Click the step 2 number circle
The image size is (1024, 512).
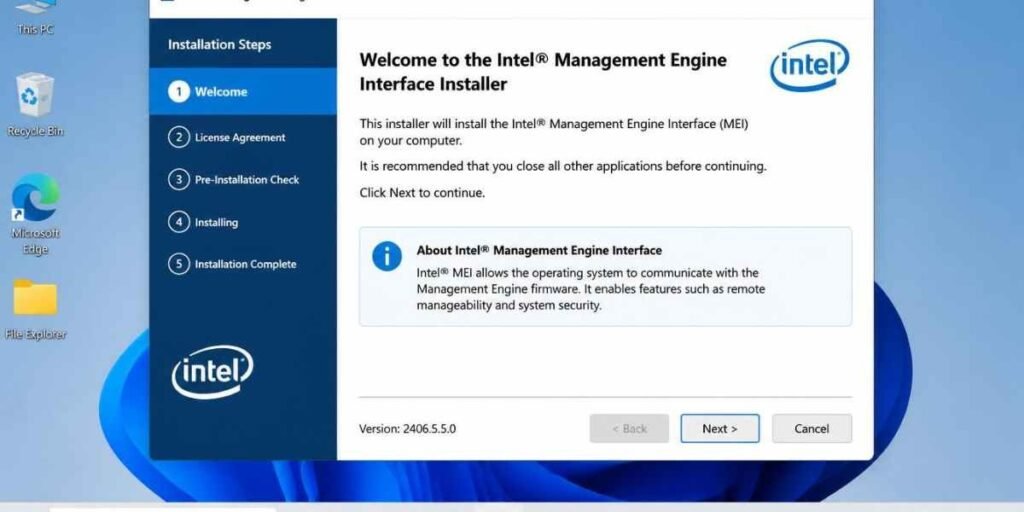(x=179, y=138)
